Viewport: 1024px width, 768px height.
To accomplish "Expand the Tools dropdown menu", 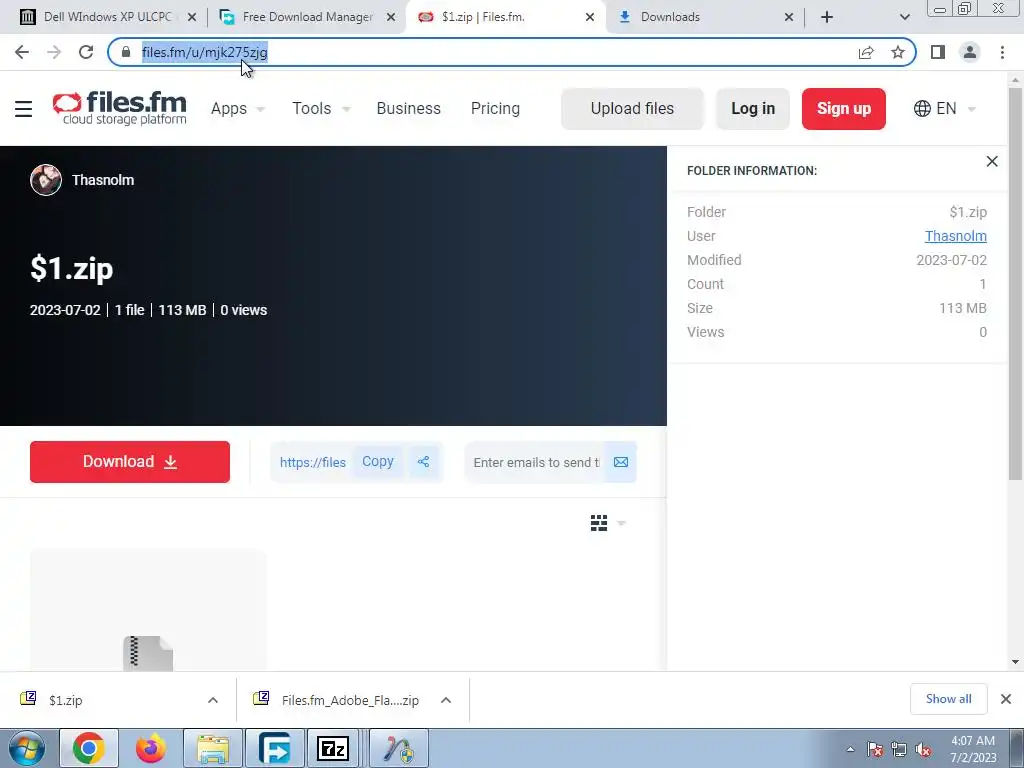I will [x=321, y=108].
